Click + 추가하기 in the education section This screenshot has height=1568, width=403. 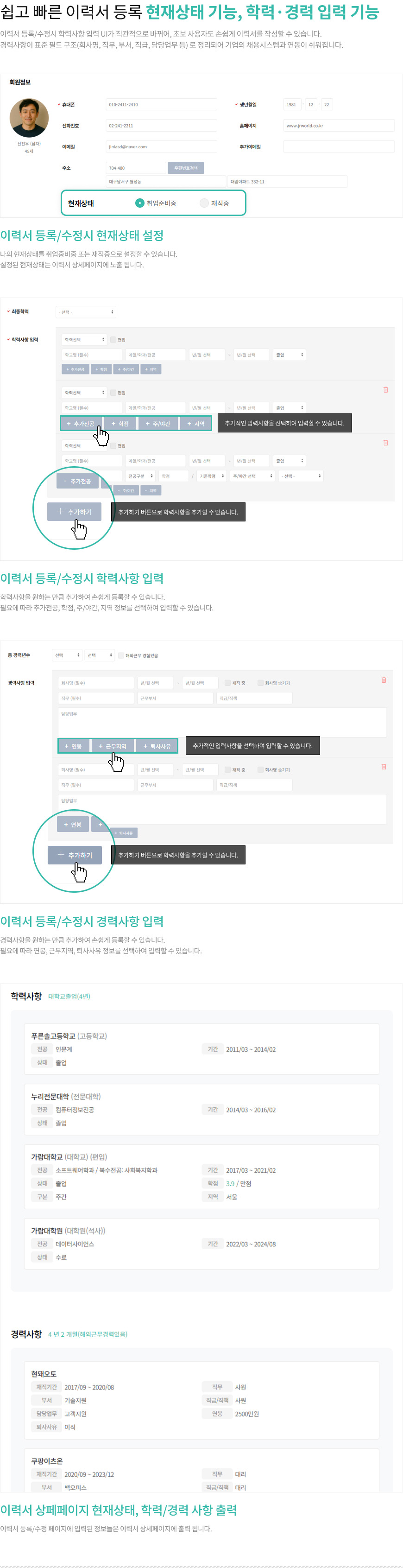pos(74,512)
